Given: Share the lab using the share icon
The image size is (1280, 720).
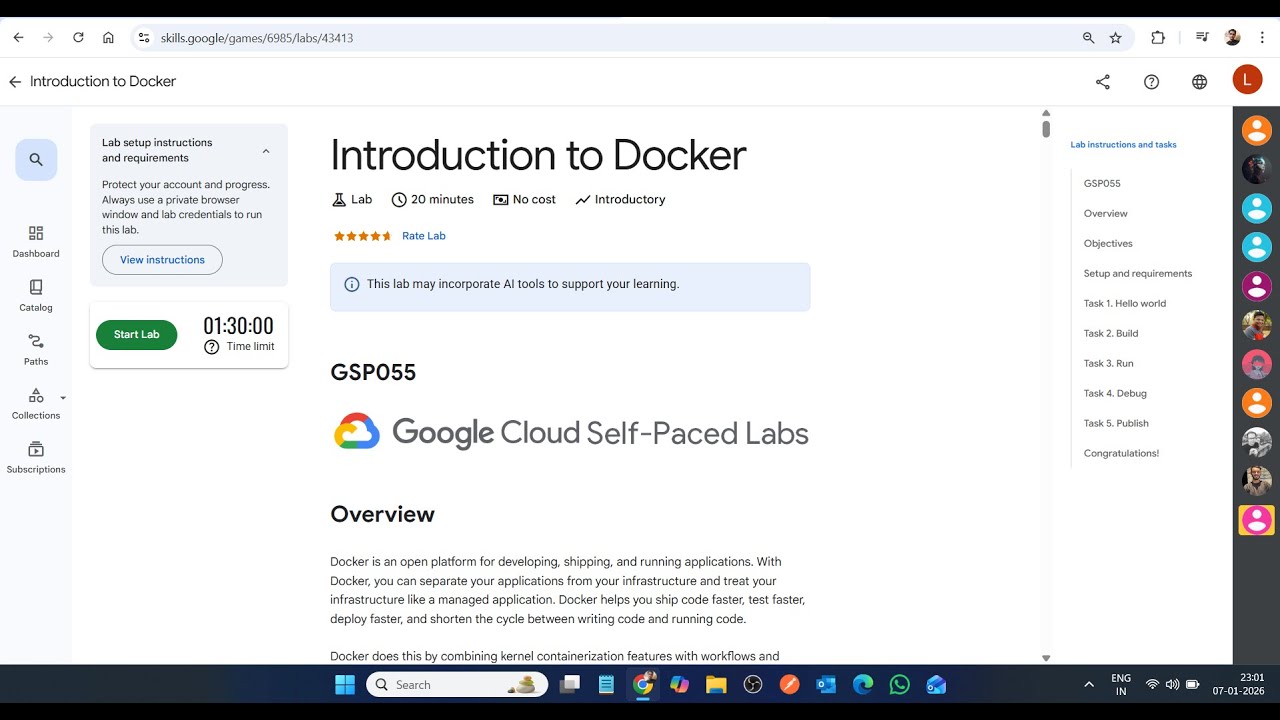Looking at the screenshot, I should click(1103, 82).
